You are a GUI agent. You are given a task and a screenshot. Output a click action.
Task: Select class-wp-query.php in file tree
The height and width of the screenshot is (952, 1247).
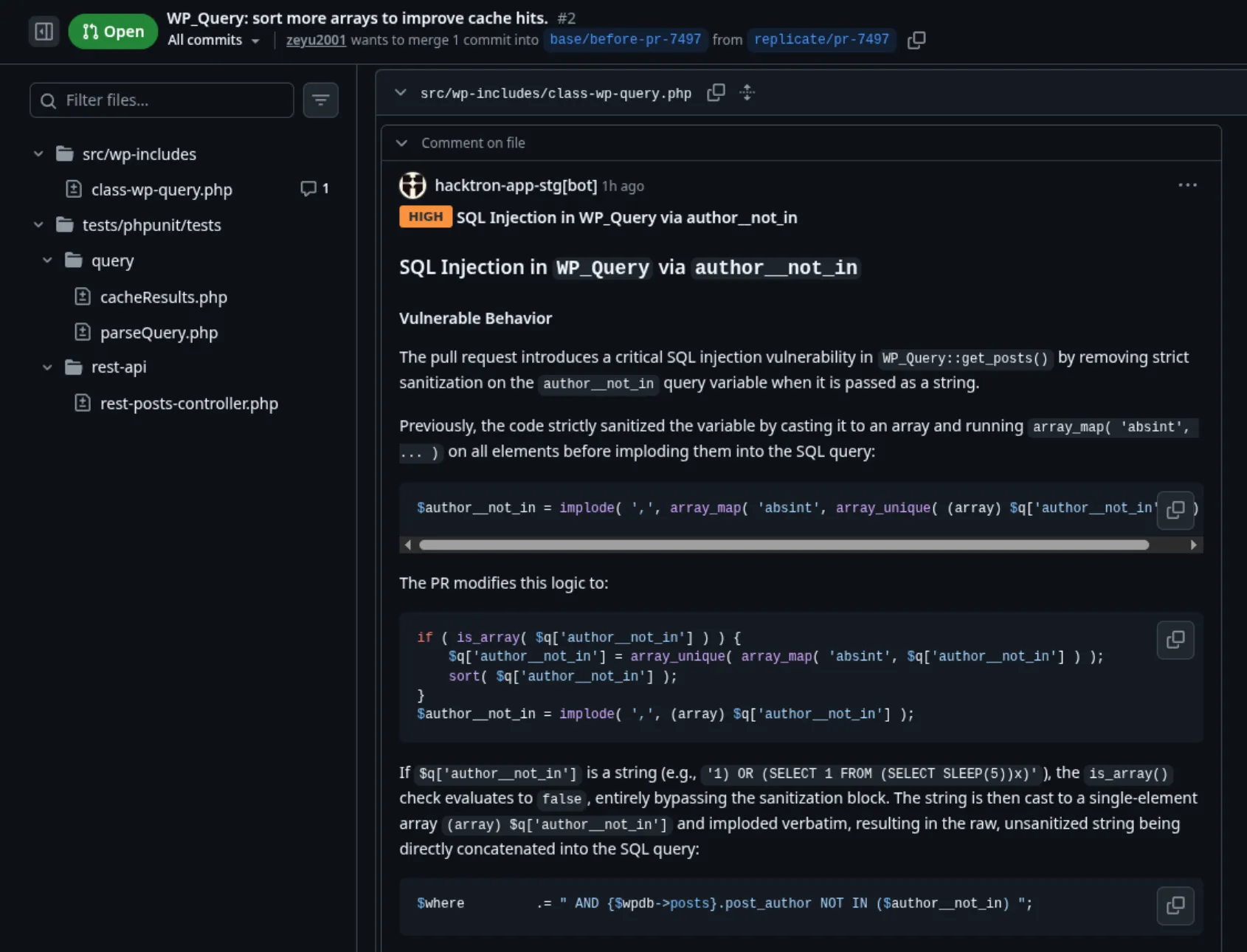(x=162, y=190)
